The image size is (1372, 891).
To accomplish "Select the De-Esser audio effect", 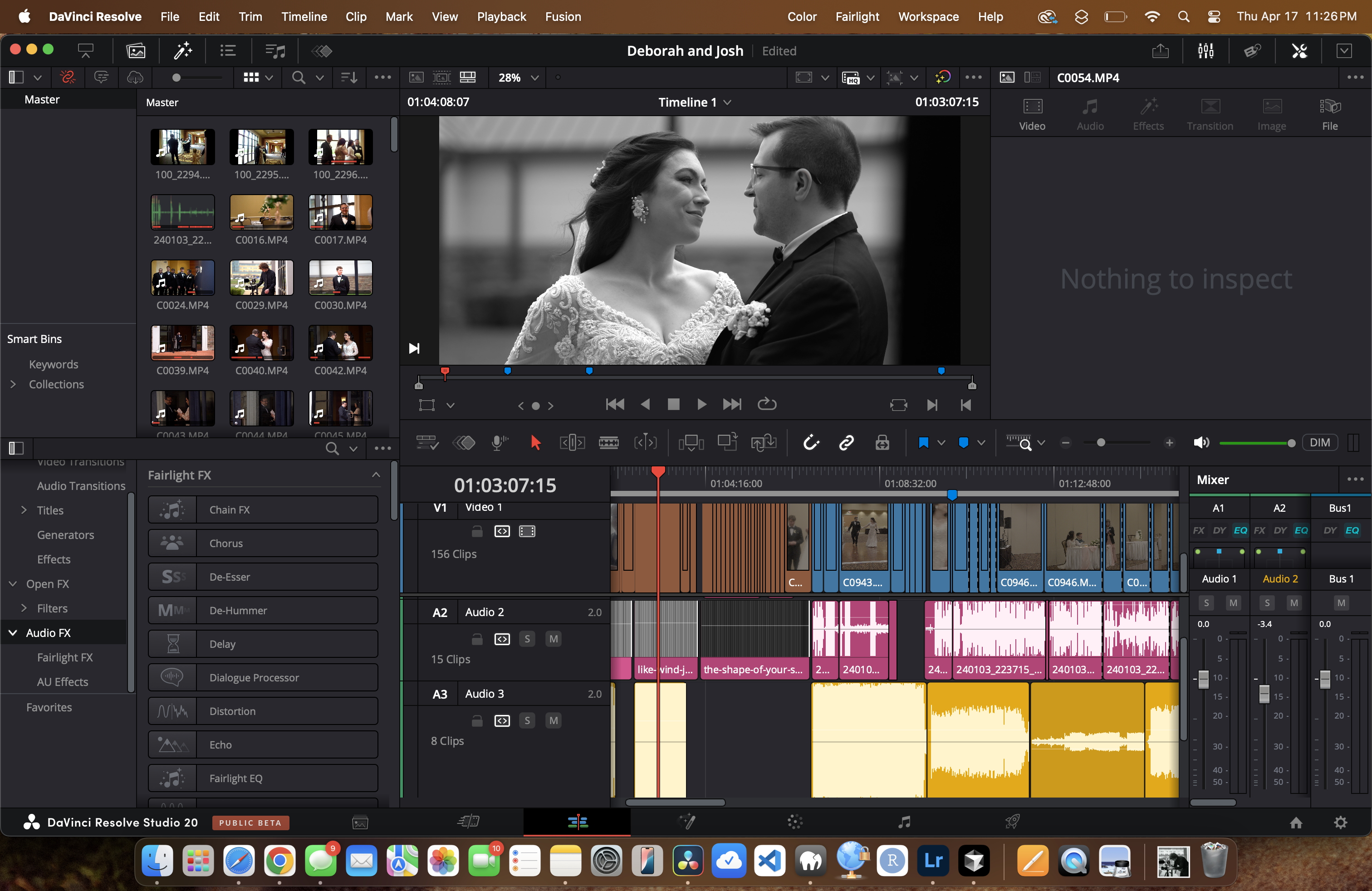I will 263,577.
